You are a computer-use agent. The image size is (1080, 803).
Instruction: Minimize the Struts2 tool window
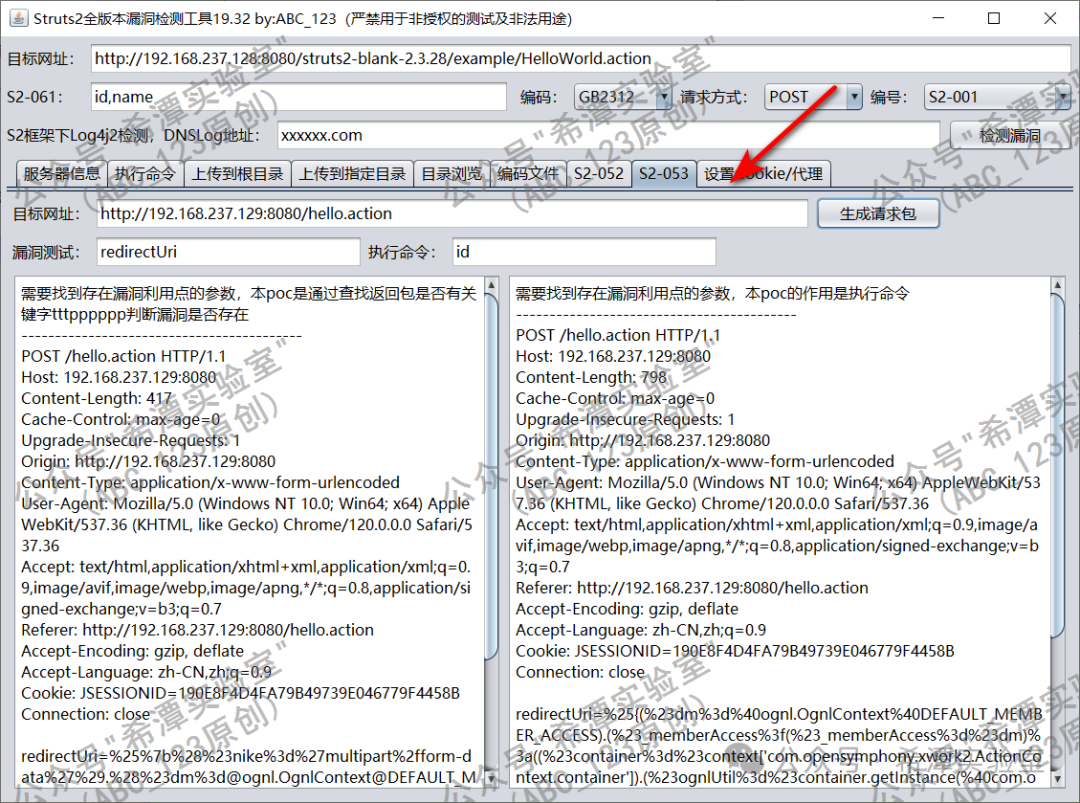coord(938,19)
